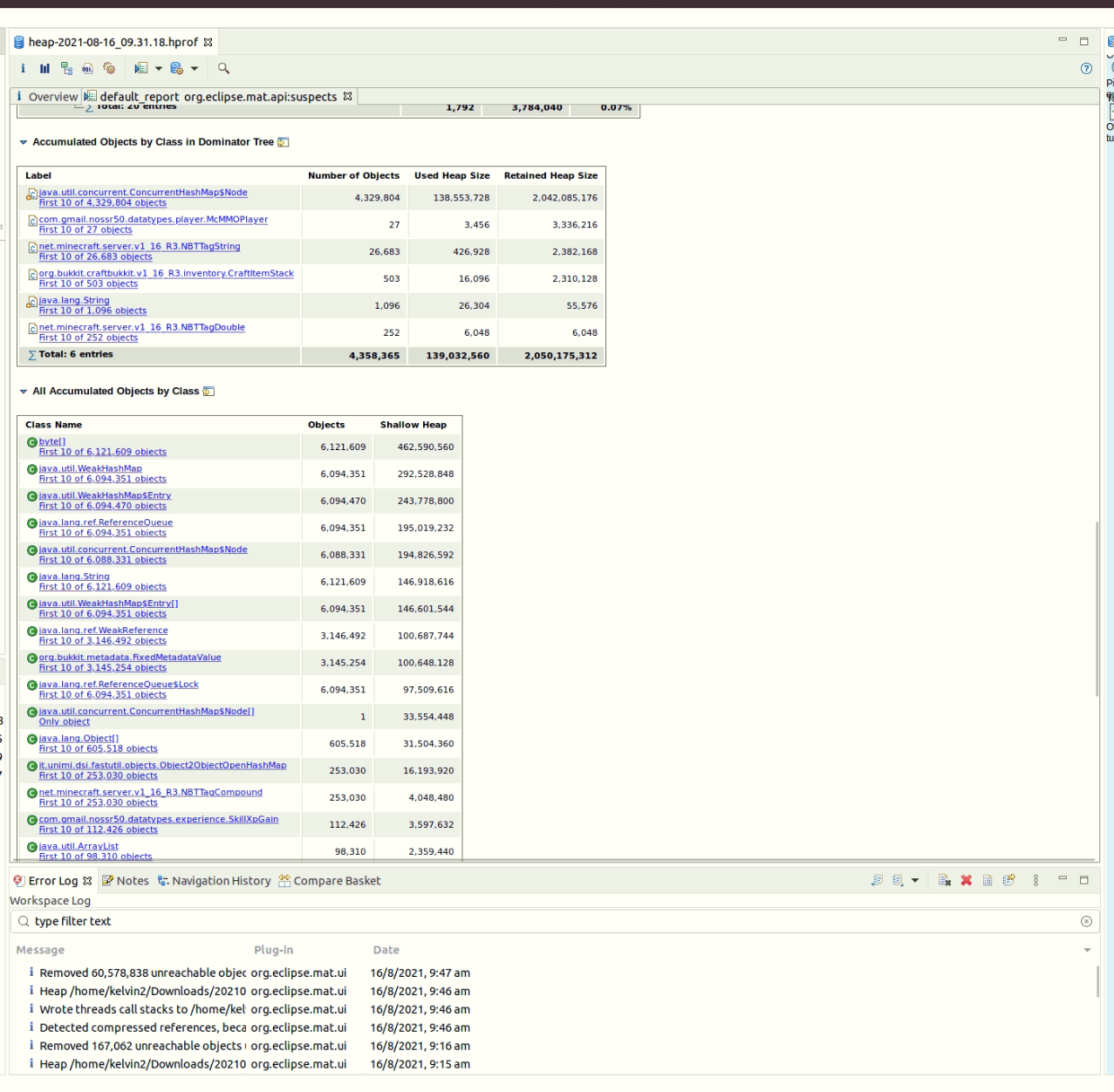Open First 10 of 503 objects link
This screenshot has height=1092, width=1114.
[88, 284]
